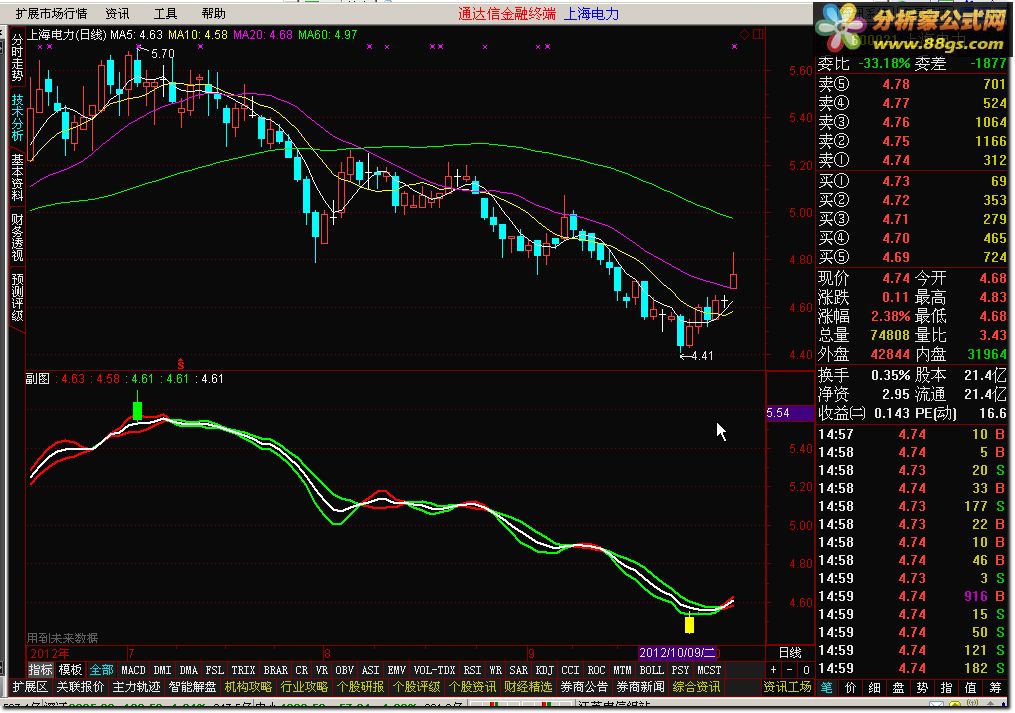
Task: Select the OBV indicator
Action: pyautogui.click(x=344, y=670)
